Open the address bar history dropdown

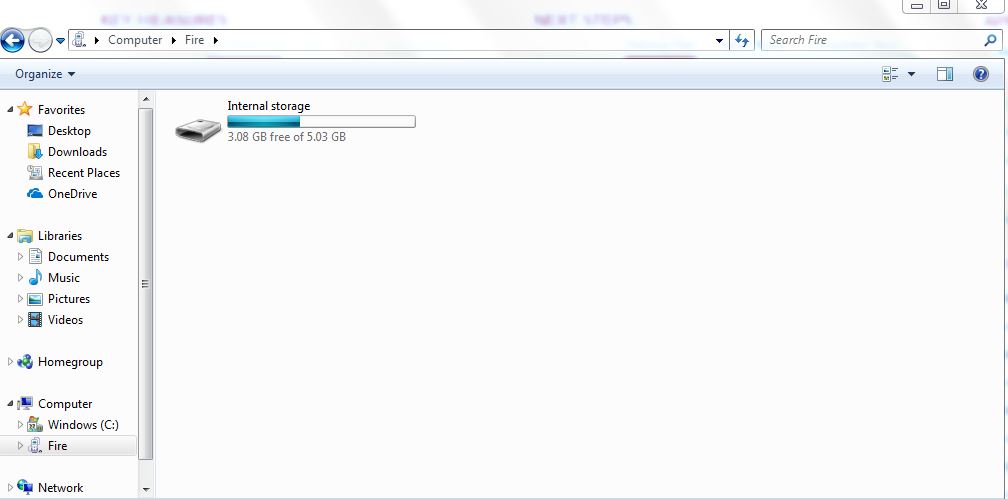(x=719, y=41)
